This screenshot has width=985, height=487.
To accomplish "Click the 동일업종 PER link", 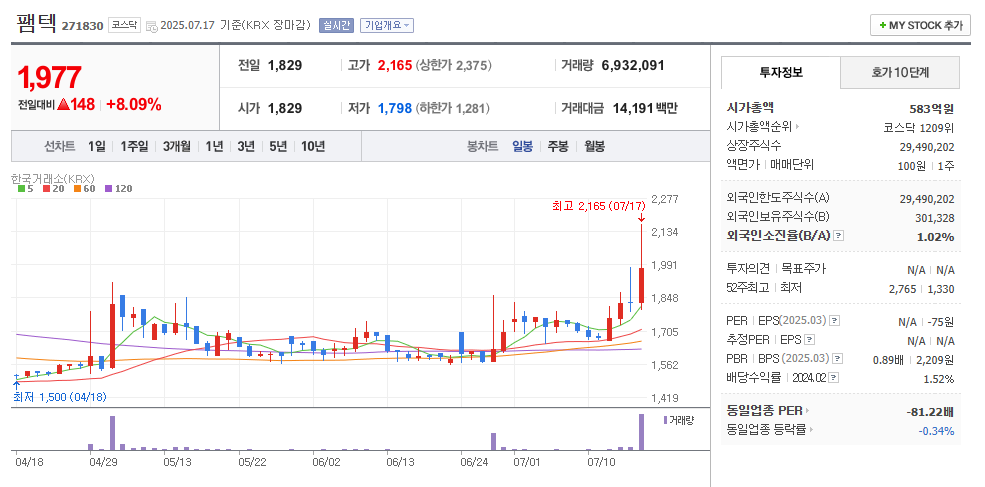I will click(765, 411).
